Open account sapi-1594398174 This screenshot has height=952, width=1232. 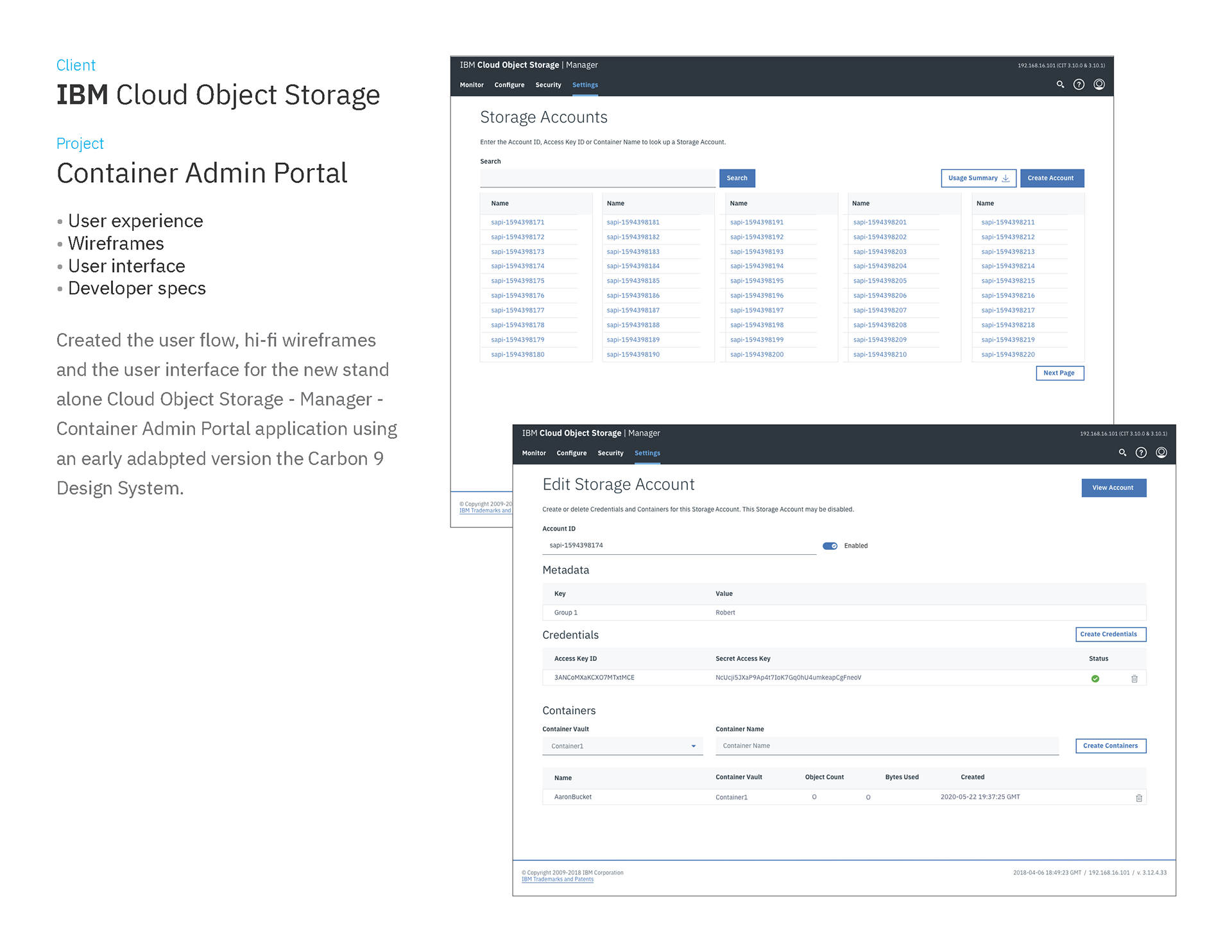point(518,266)
